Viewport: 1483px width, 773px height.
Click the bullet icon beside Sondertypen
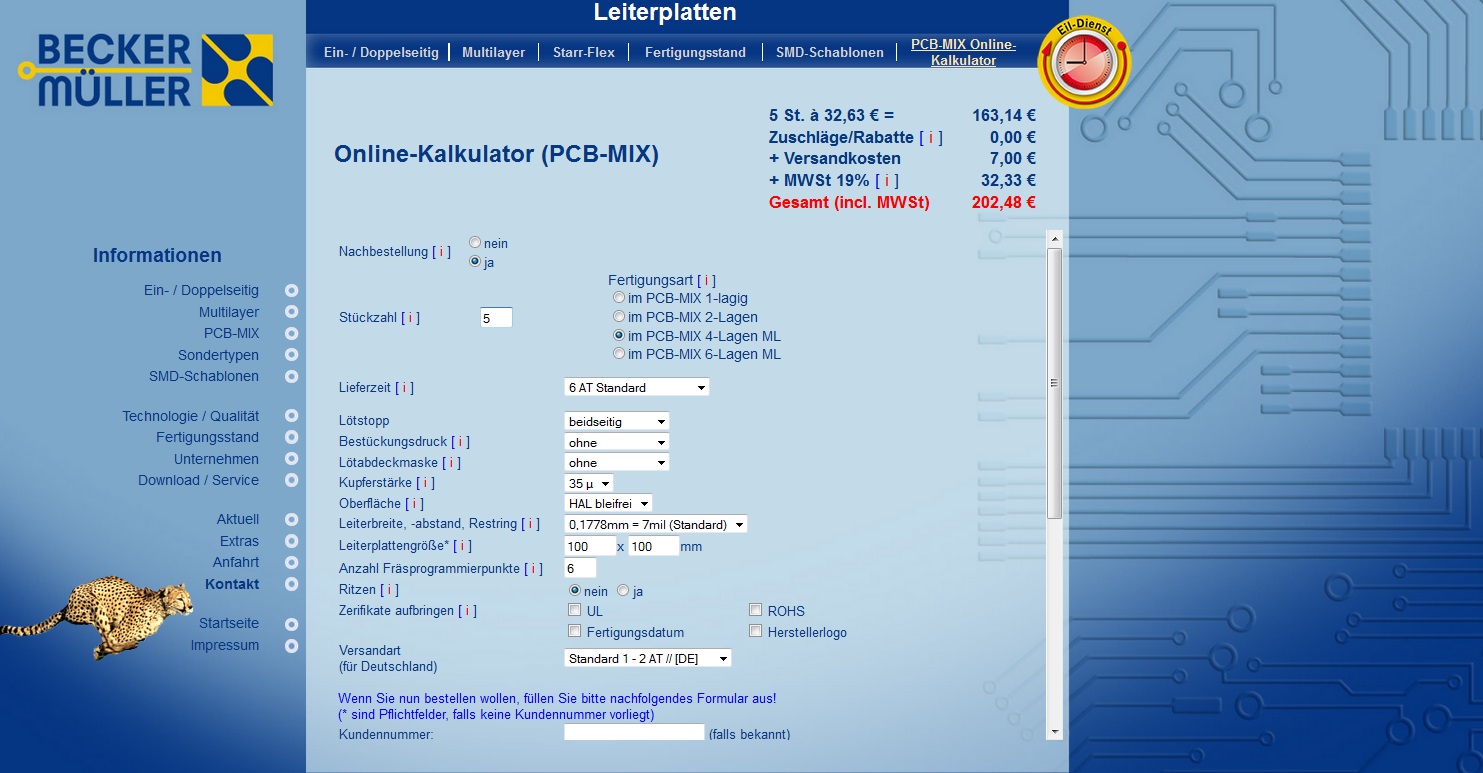coord(291,355)
